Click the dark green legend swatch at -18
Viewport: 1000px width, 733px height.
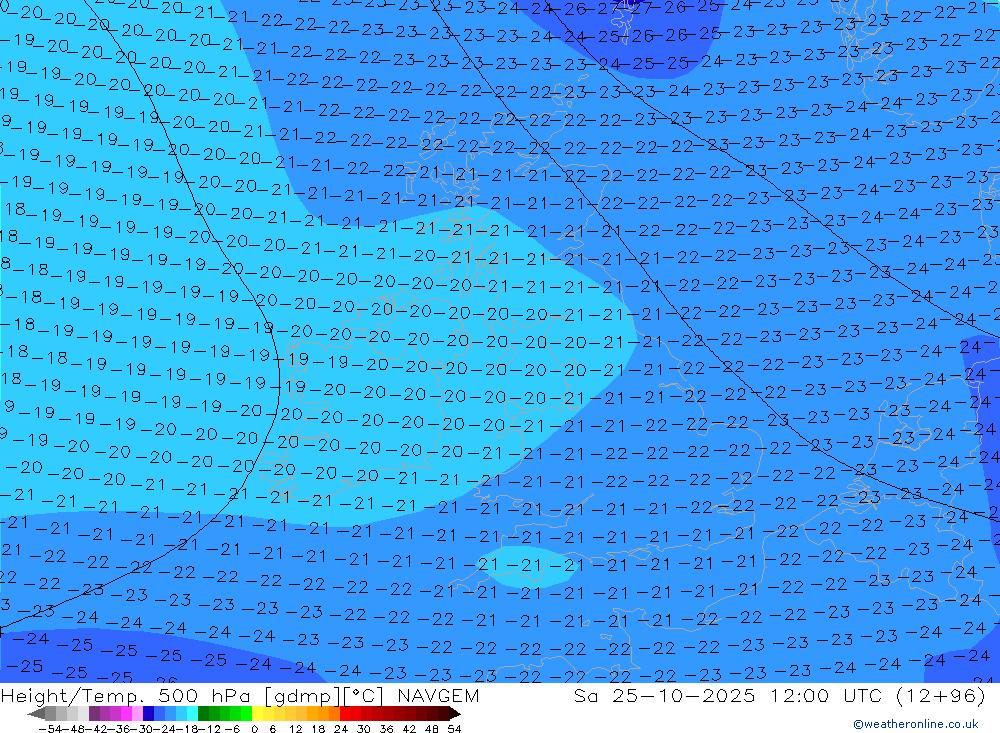[x=203, y=713]
